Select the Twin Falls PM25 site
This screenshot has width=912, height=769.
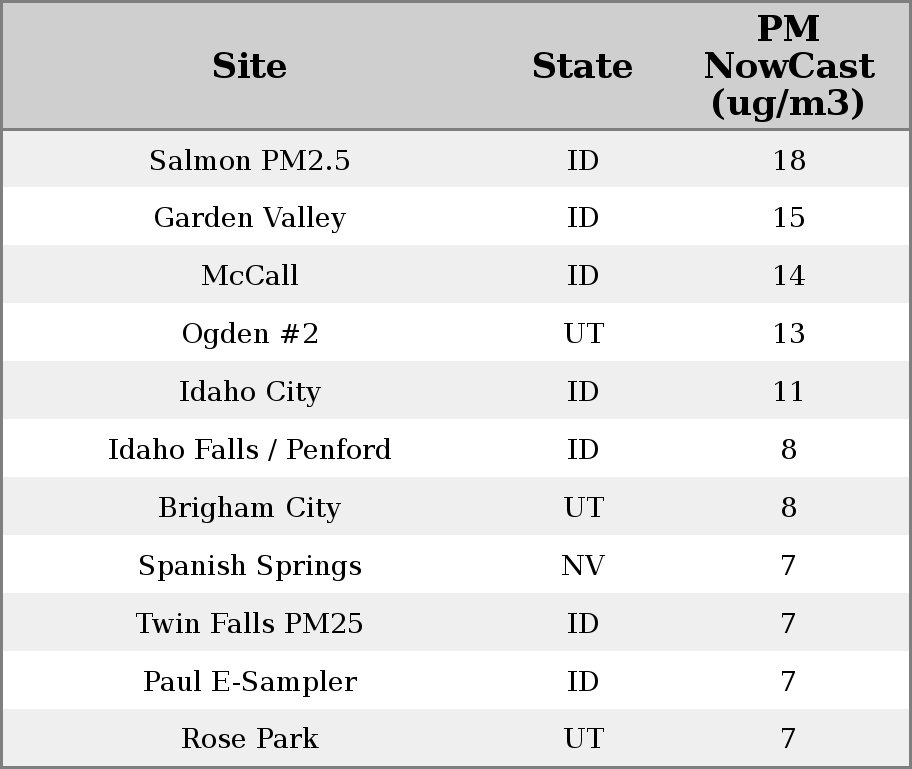(249, 624)
